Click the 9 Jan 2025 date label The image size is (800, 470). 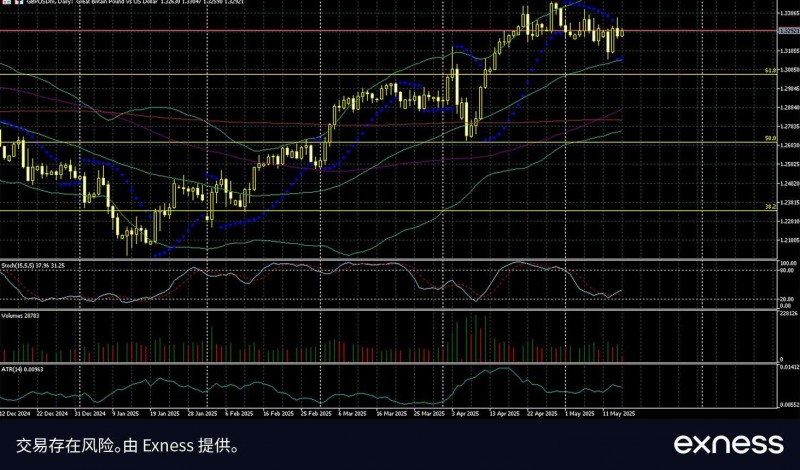(x=126, y=413)
